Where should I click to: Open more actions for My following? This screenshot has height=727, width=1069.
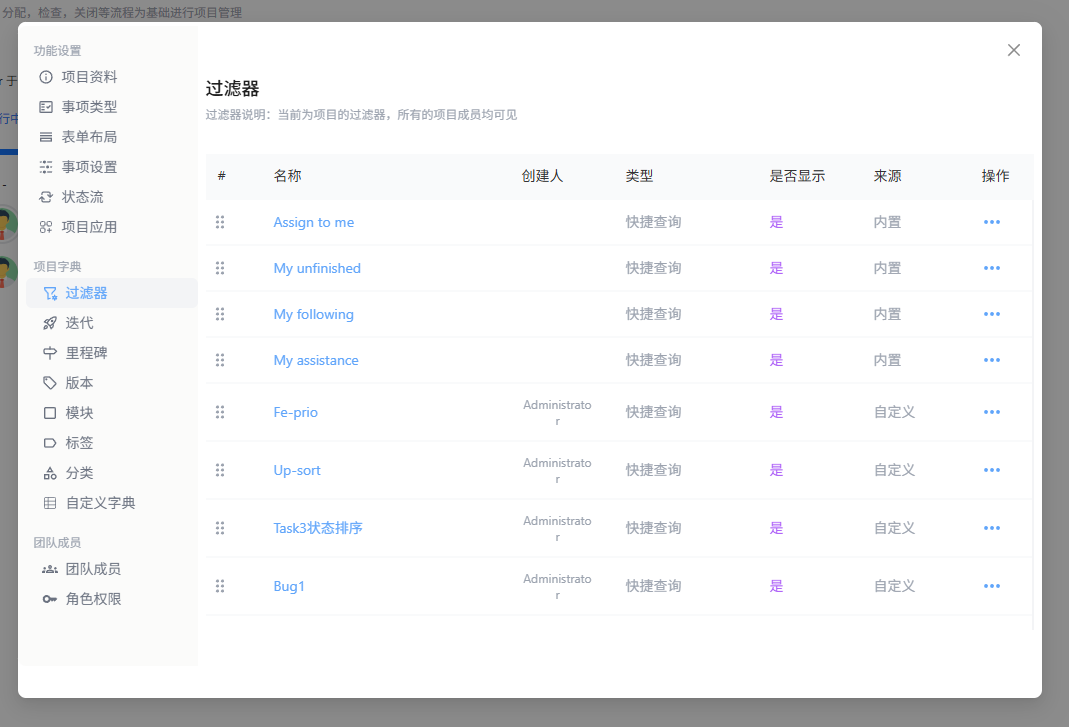[x=992, y=314]
